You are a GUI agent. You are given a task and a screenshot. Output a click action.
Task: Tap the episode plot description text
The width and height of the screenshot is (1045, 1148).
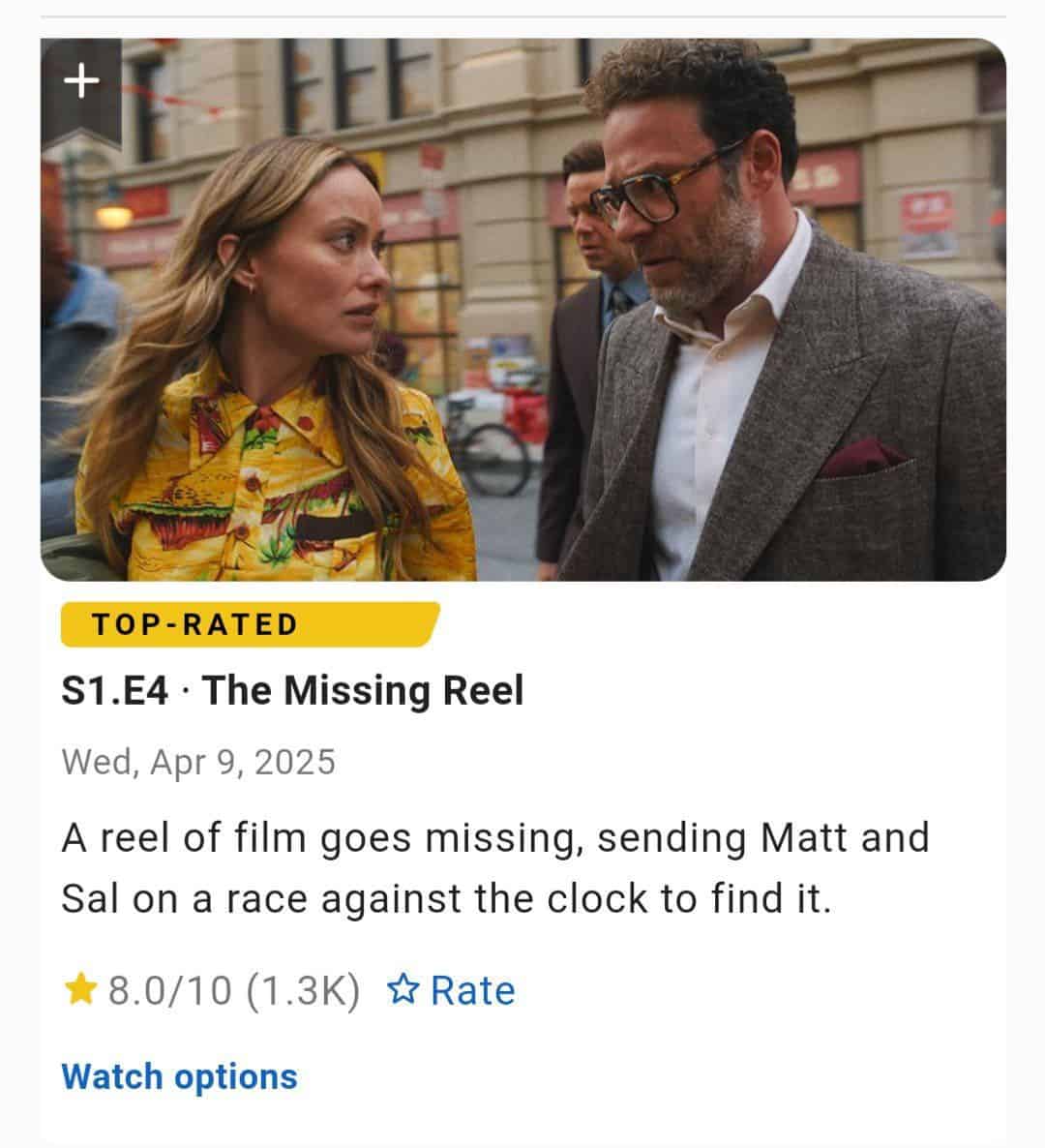point(496,868)
